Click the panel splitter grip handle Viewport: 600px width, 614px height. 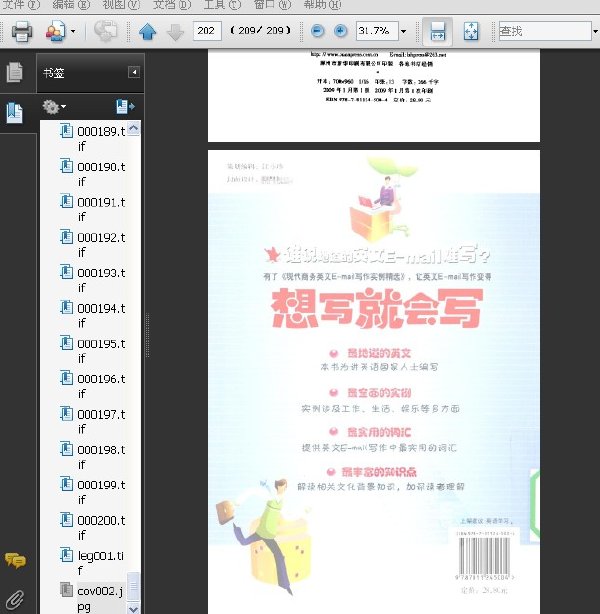coord(148,335)
